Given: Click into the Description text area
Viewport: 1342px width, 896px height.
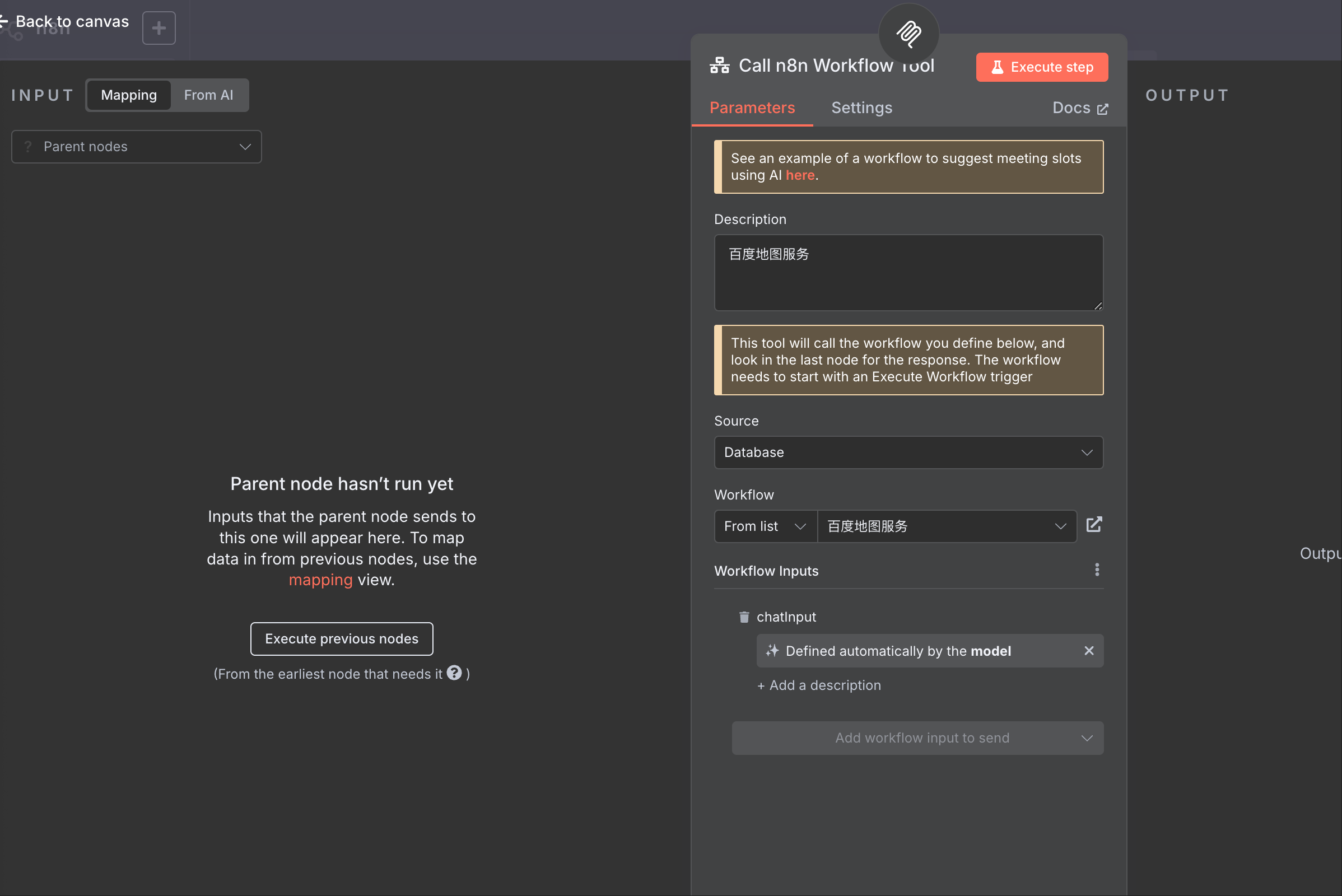Looking at the screenshot, I should click(x=908, y=273).
